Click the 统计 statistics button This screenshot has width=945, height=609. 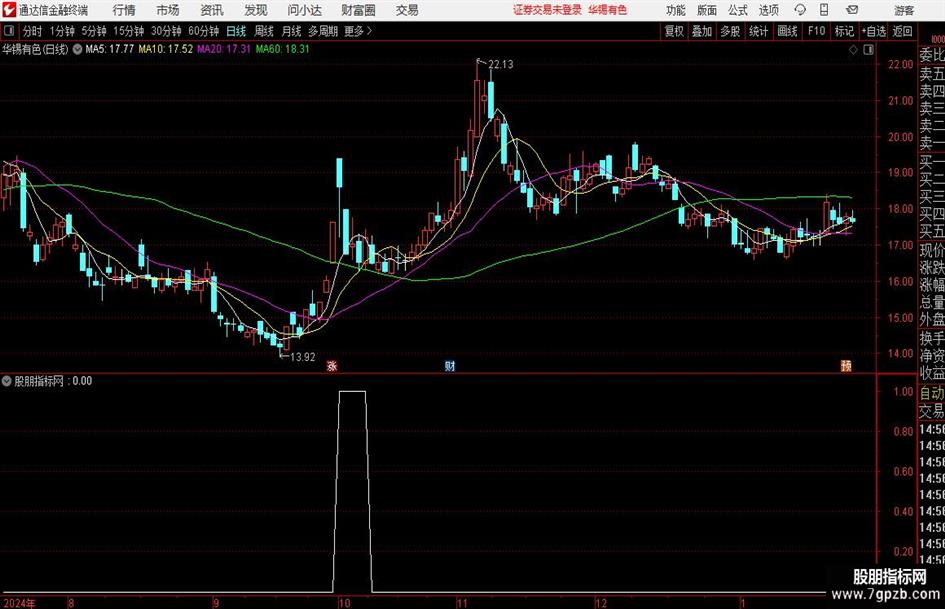(758, 31)
